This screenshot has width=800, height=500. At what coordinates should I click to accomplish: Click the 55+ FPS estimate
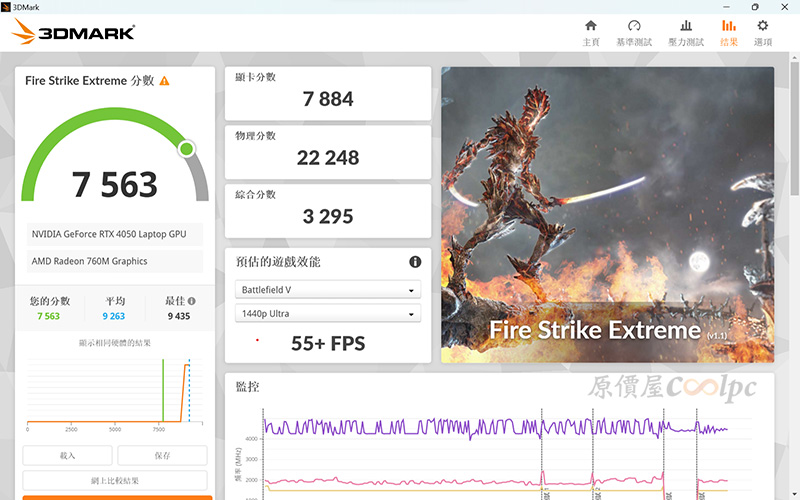point(328,343)
